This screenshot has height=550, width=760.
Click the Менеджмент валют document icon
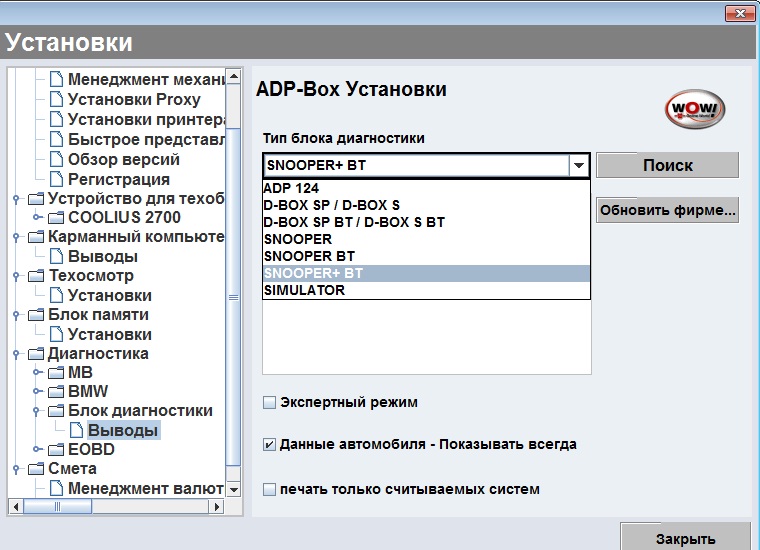pyautogui.click(x=57, y=488)
